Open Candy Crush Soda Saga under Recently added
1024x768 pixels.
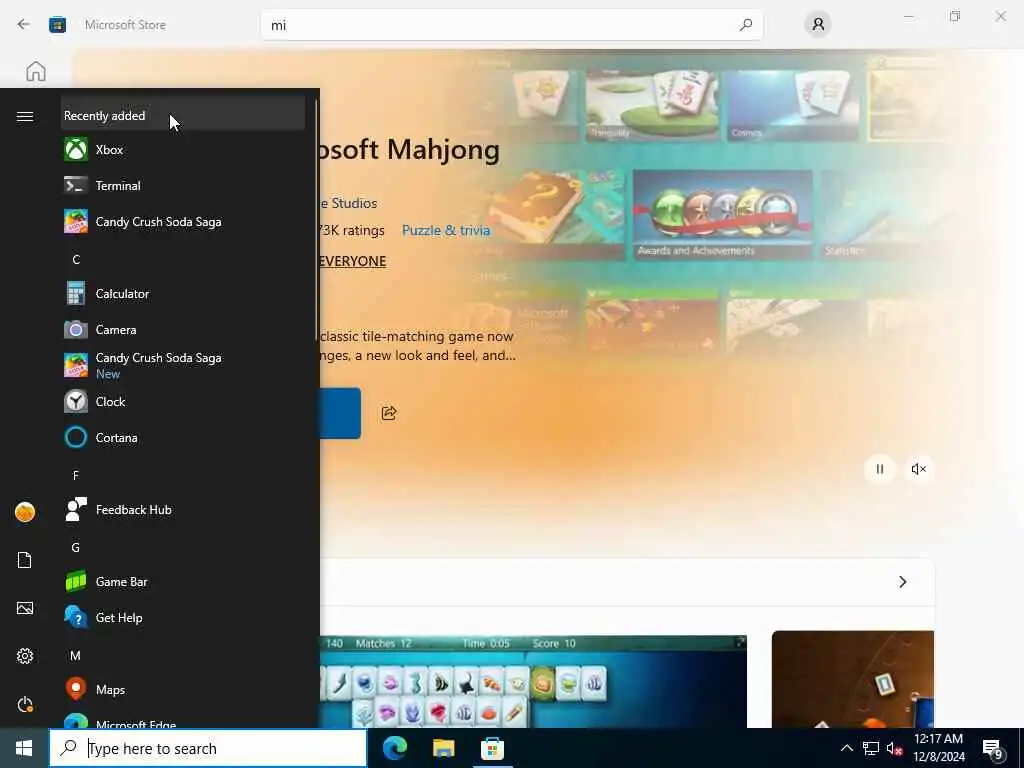183,221
